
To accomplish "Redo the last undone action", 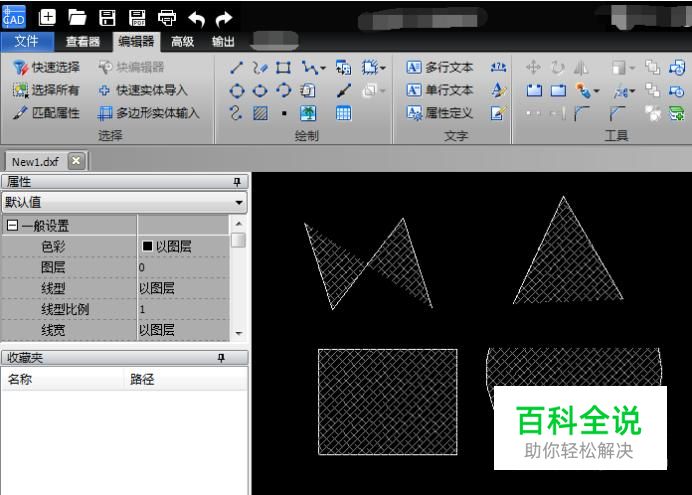I will 224,19.
